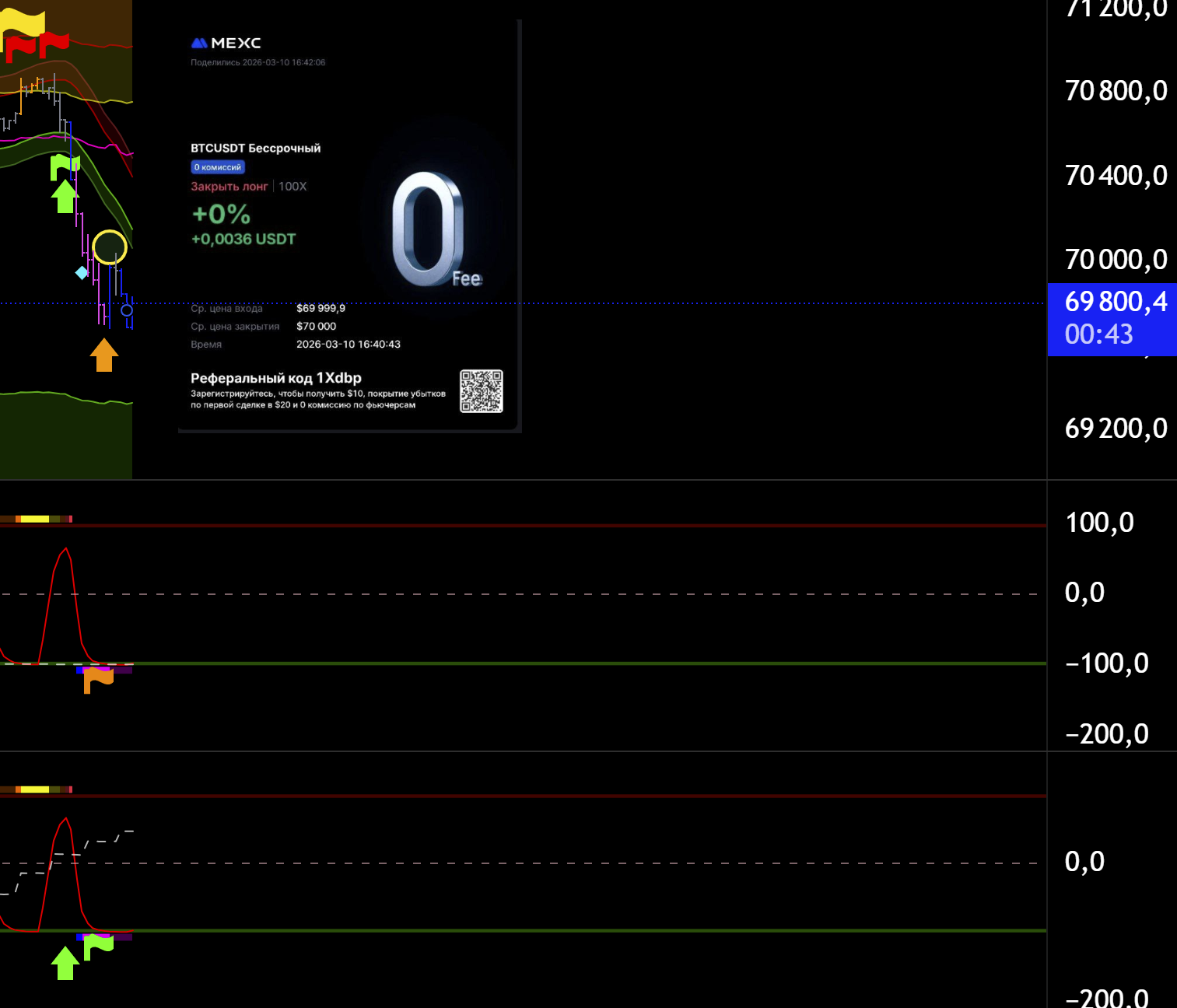
Task: Click the yellow circle marker on the chart
Action: click(110, 247)
